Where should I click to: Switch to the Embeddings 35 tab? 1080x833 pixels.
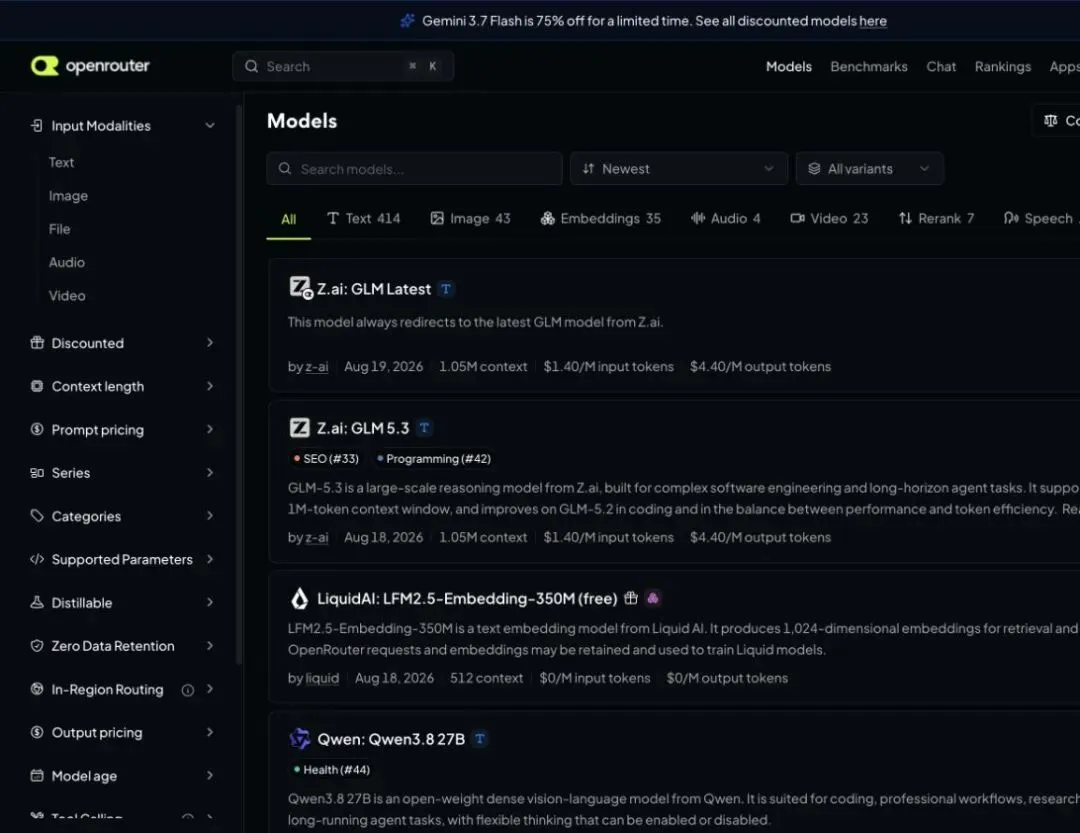click(x=601, y=218)
